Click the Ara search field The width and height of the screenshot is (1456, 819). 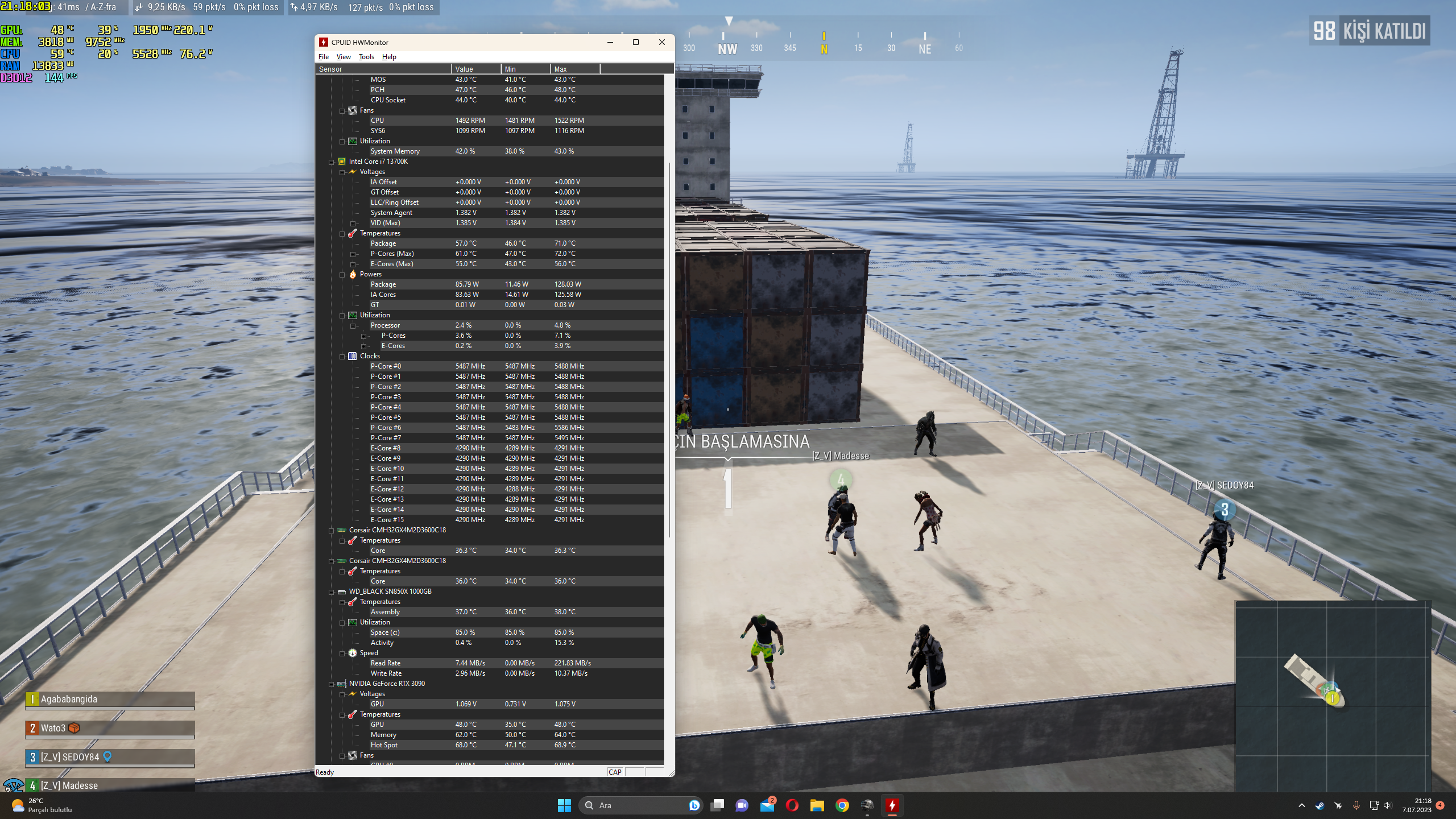click(642, 805)
